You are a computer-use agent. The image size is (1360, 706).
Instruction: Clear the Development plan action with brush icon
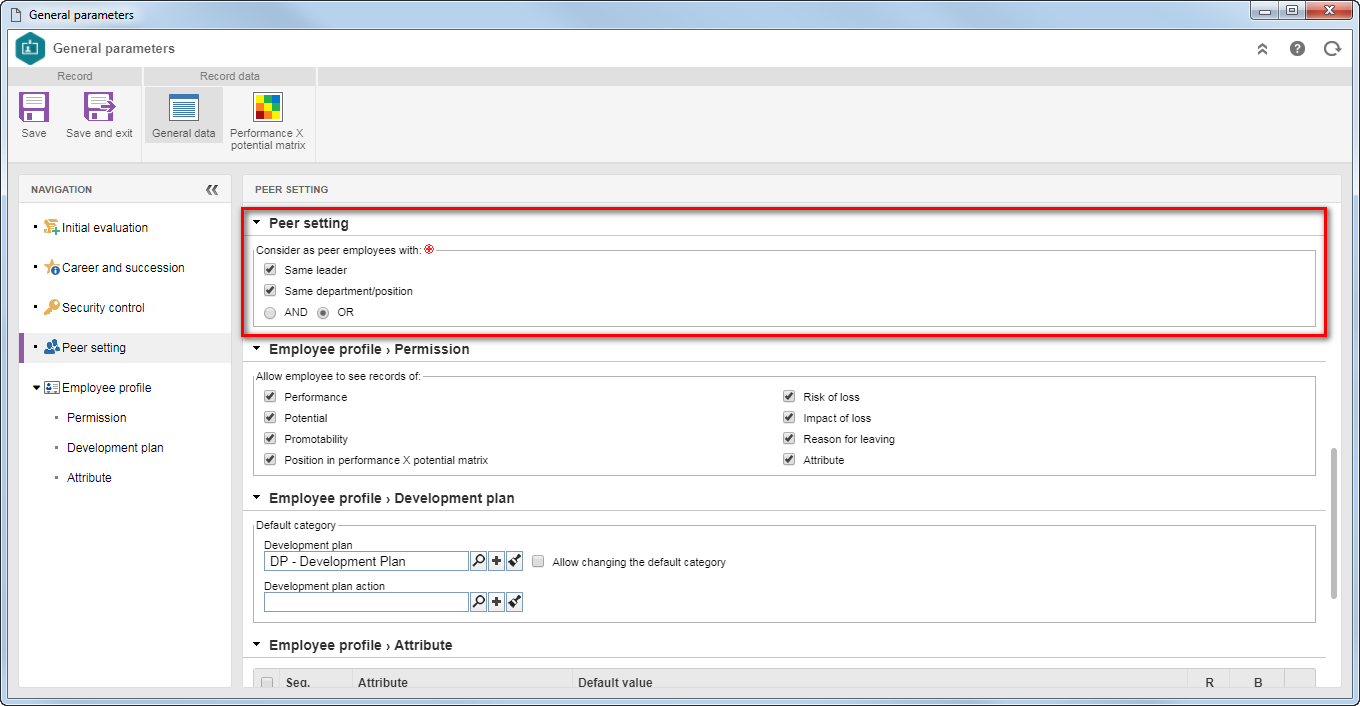click(x=515, y=602)
